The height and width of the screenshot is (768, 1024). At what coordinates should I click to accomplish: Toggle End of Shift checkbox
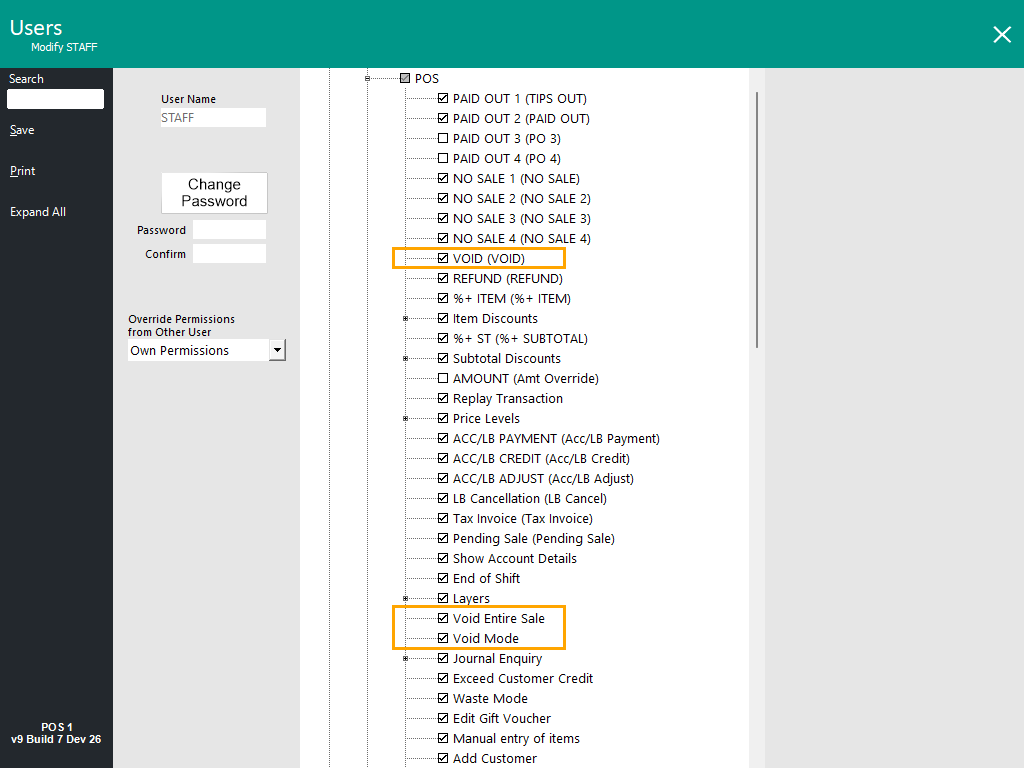(x=443, y=578)
